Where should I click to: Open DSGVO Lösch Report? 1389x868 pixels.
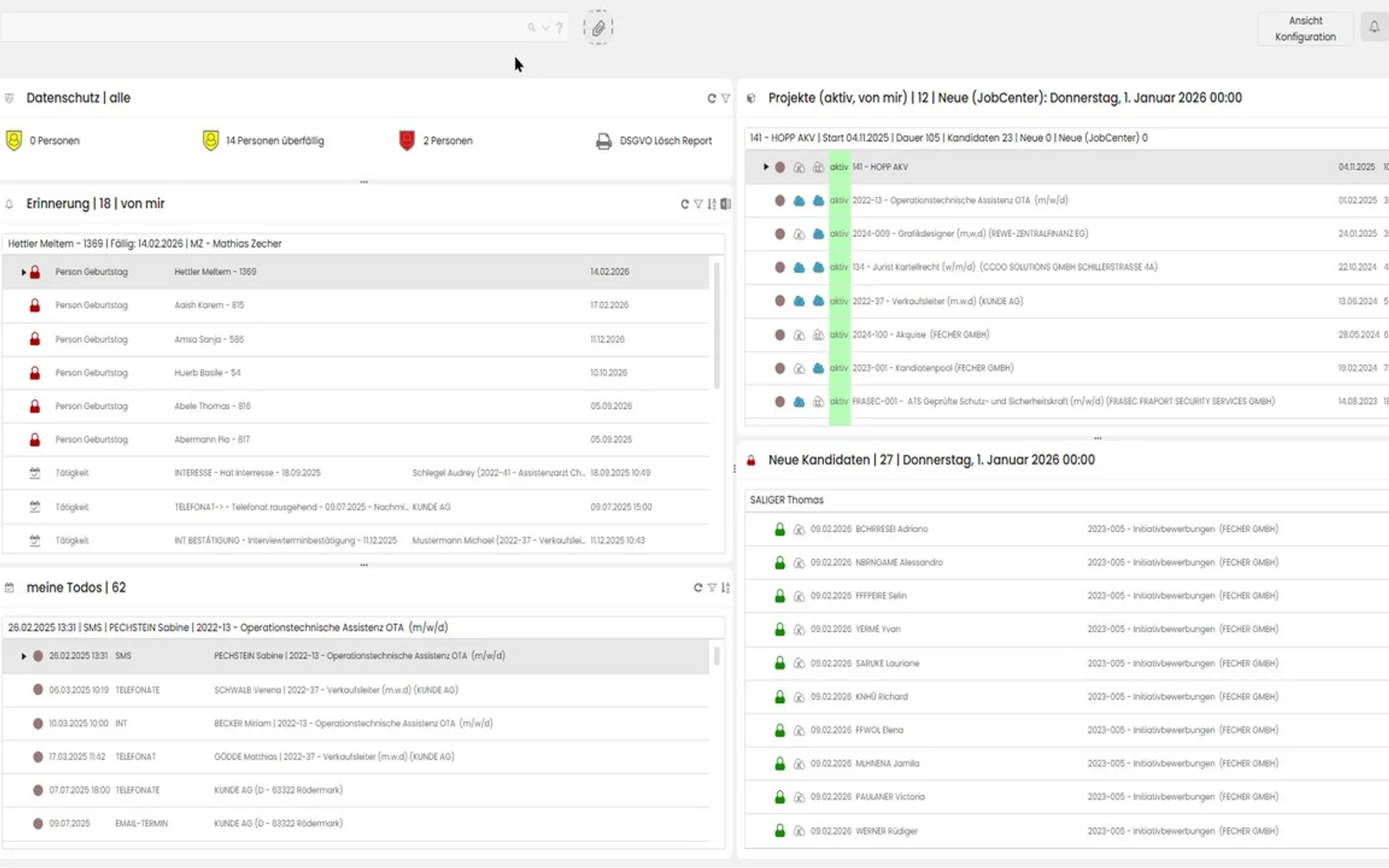tap(654, 141)
